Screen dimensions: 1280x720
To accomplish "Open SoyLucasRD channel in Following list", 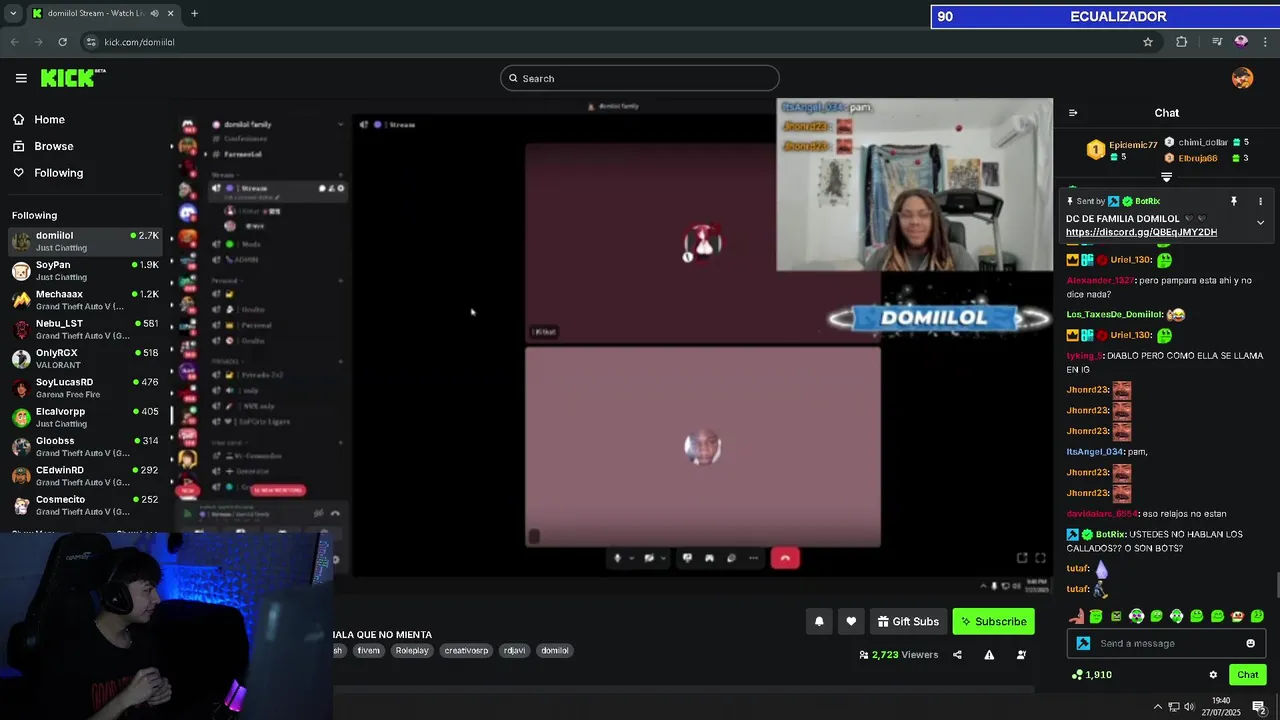I will point(85,388).
